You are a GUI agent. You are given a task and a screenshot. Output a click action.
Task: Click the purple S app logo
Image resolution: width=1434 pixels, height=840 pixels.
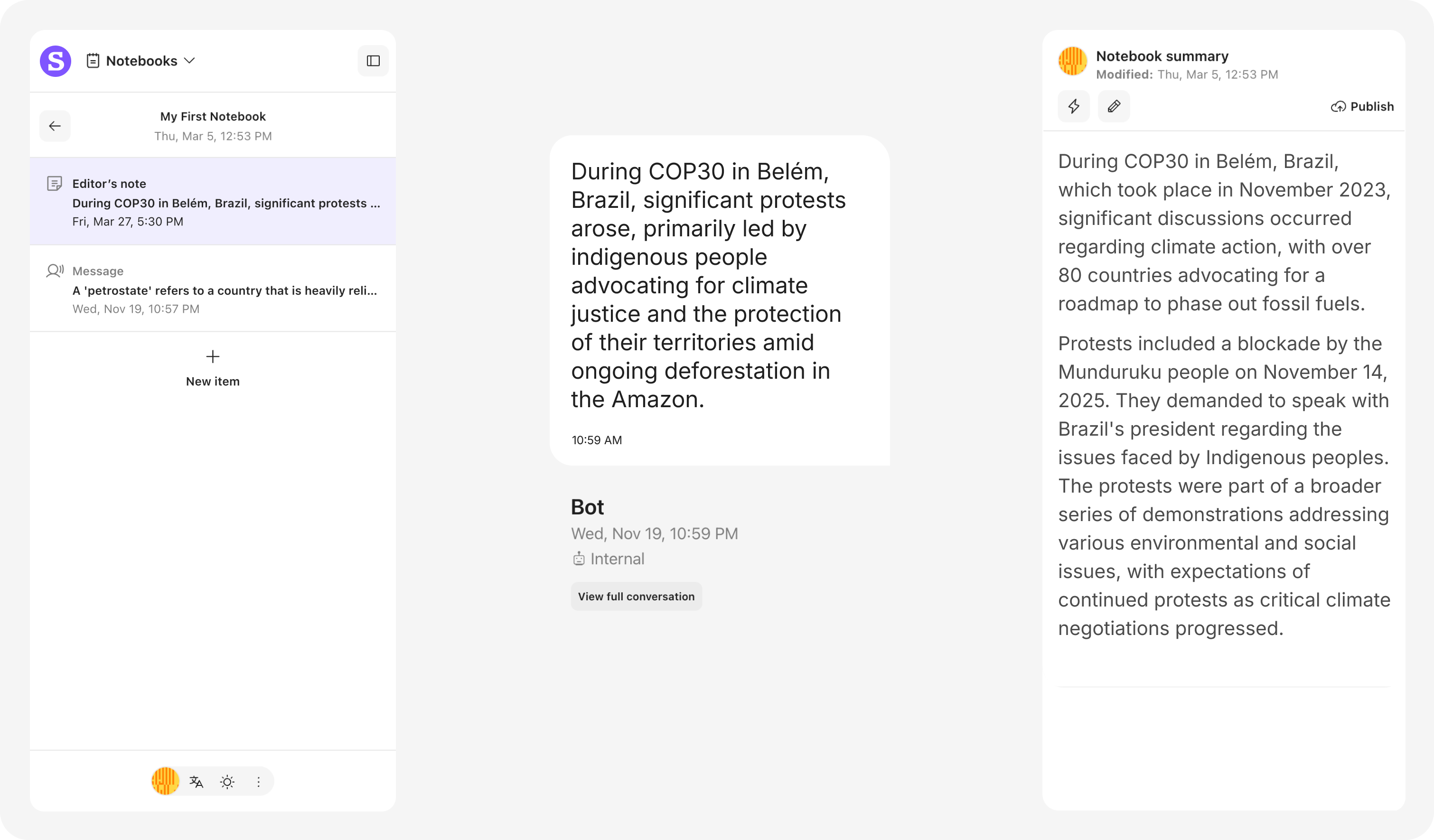(55, 61)
